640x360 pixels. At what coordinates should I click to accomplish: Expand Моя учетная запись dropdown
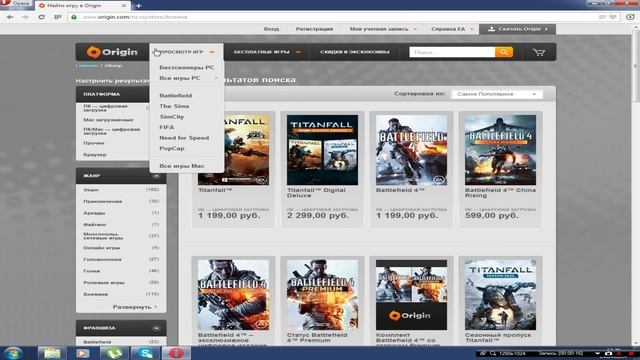click(x=383, y=29)
